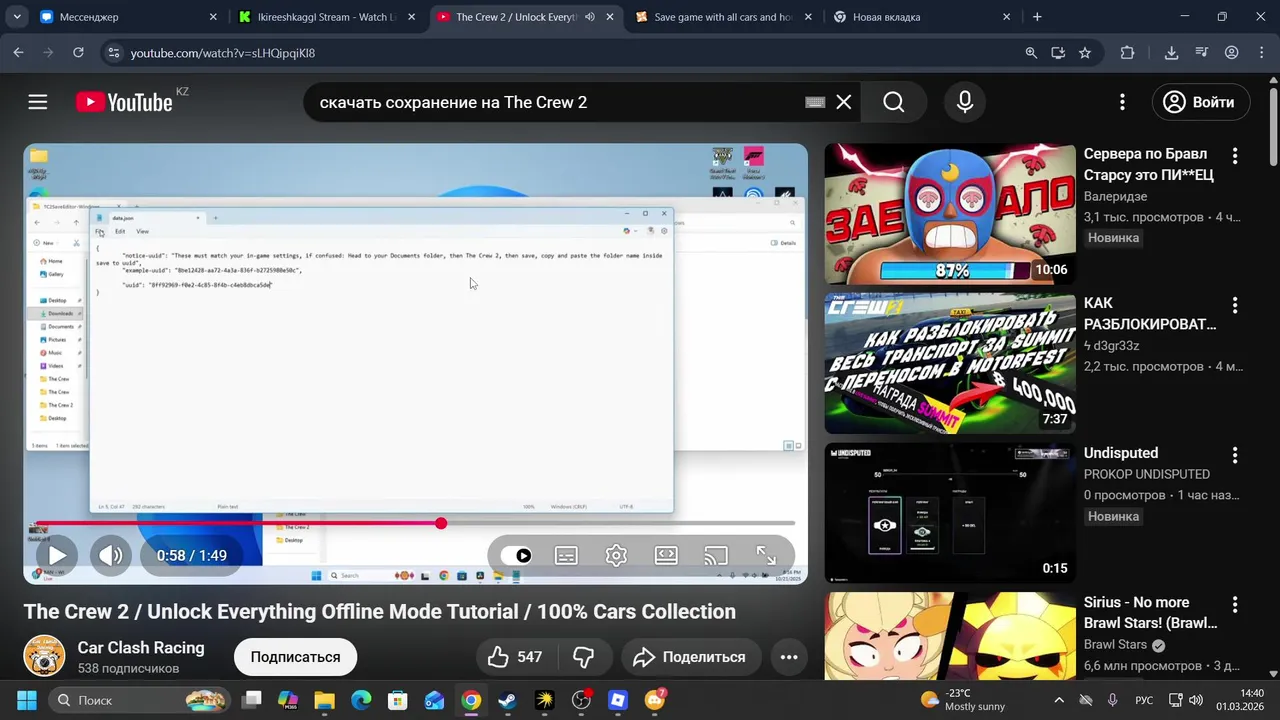Play the paused video
The height and width of the screenshot is (720, 1280).
click(57, 555)
